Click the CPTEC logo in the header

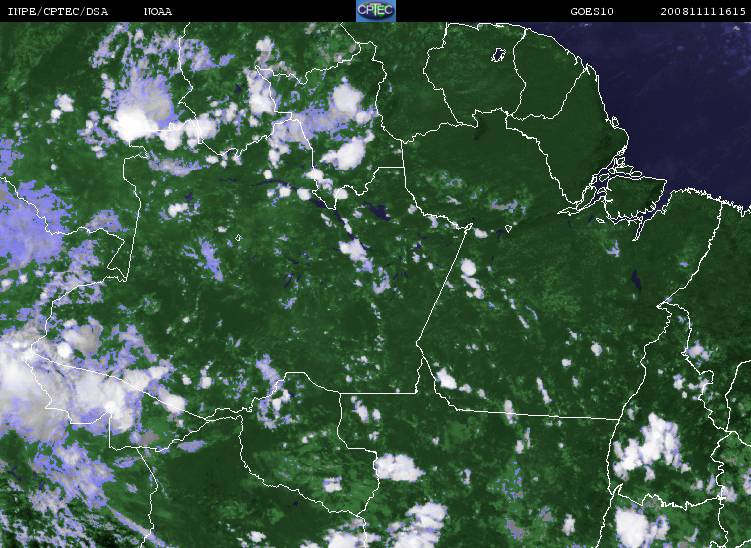[376, 11]
